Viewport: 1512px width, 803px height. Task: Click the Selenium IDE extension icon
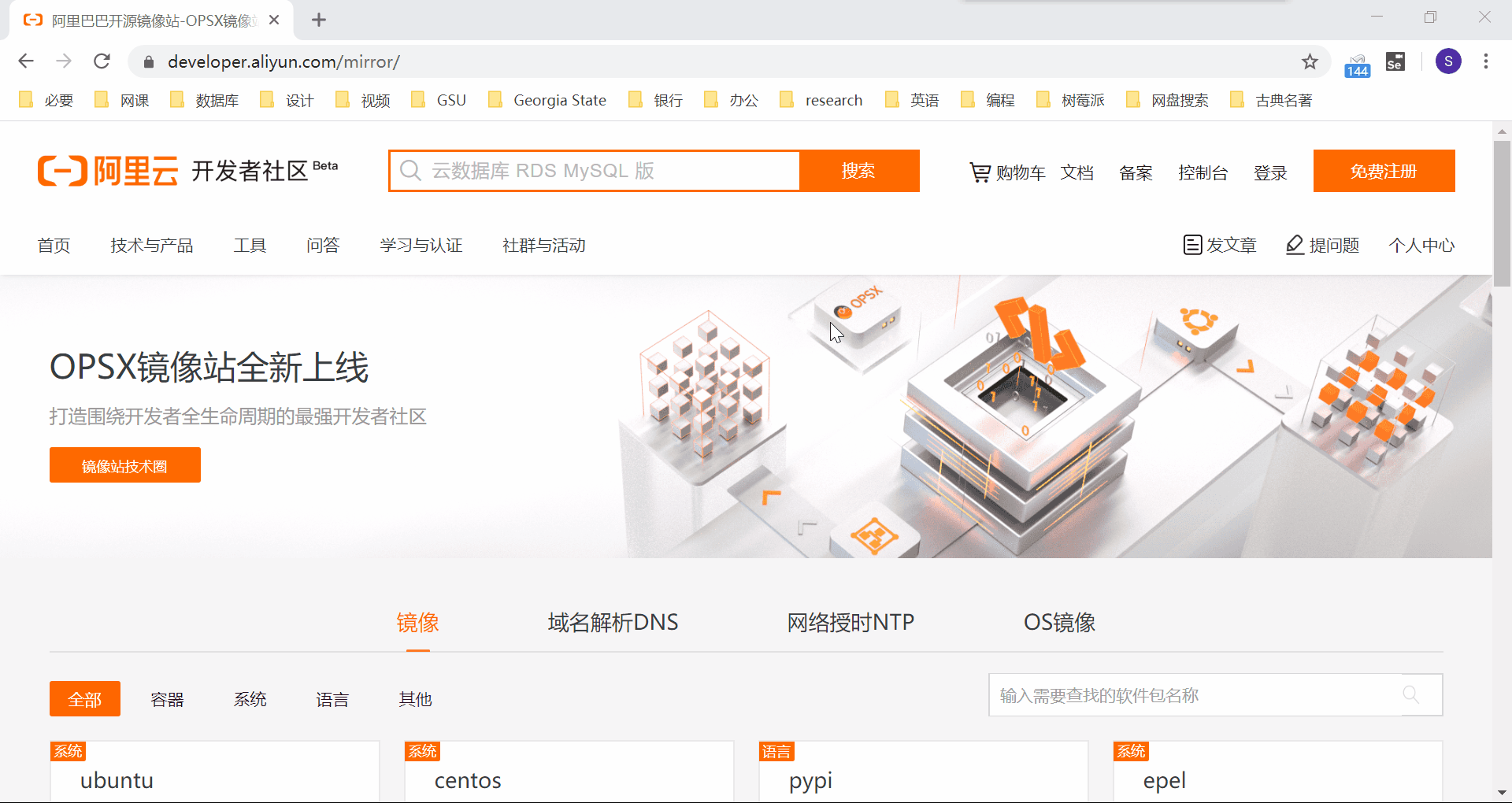point(1395,61)
